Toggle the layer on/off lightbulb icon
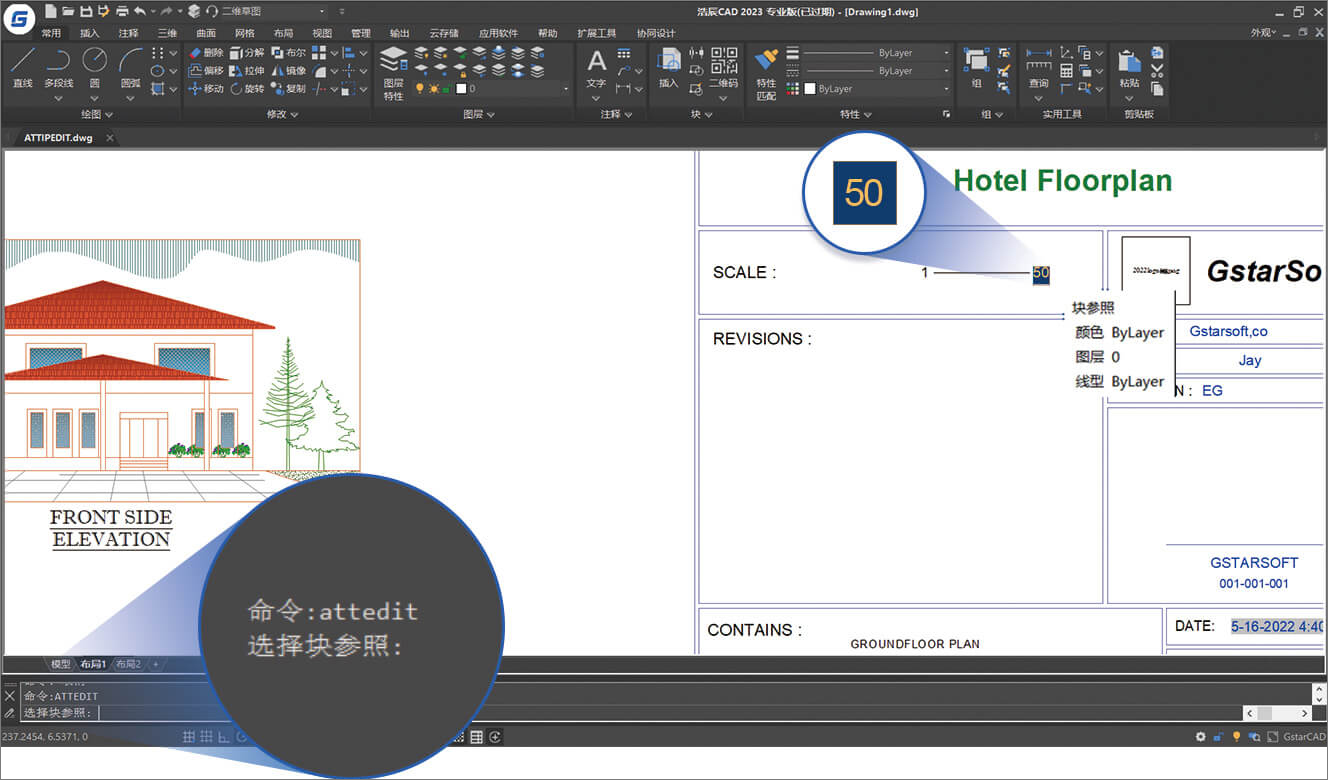Image resolution: width=1328 pixels, height=780 pixels. tap(420, 89)
